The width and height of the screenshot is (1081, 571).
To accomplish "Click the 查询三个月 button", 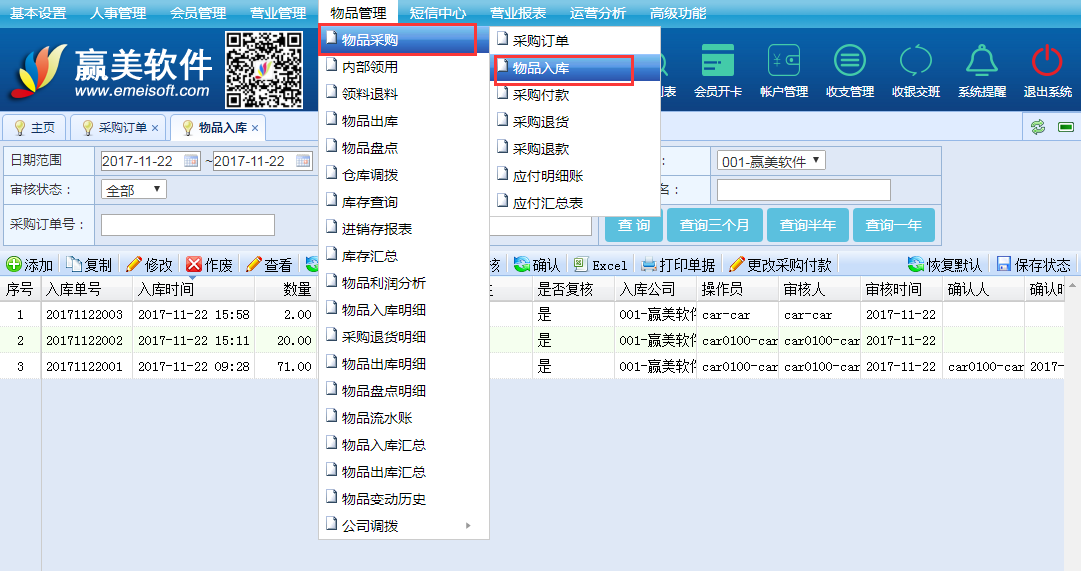I will tap(714, 225).
